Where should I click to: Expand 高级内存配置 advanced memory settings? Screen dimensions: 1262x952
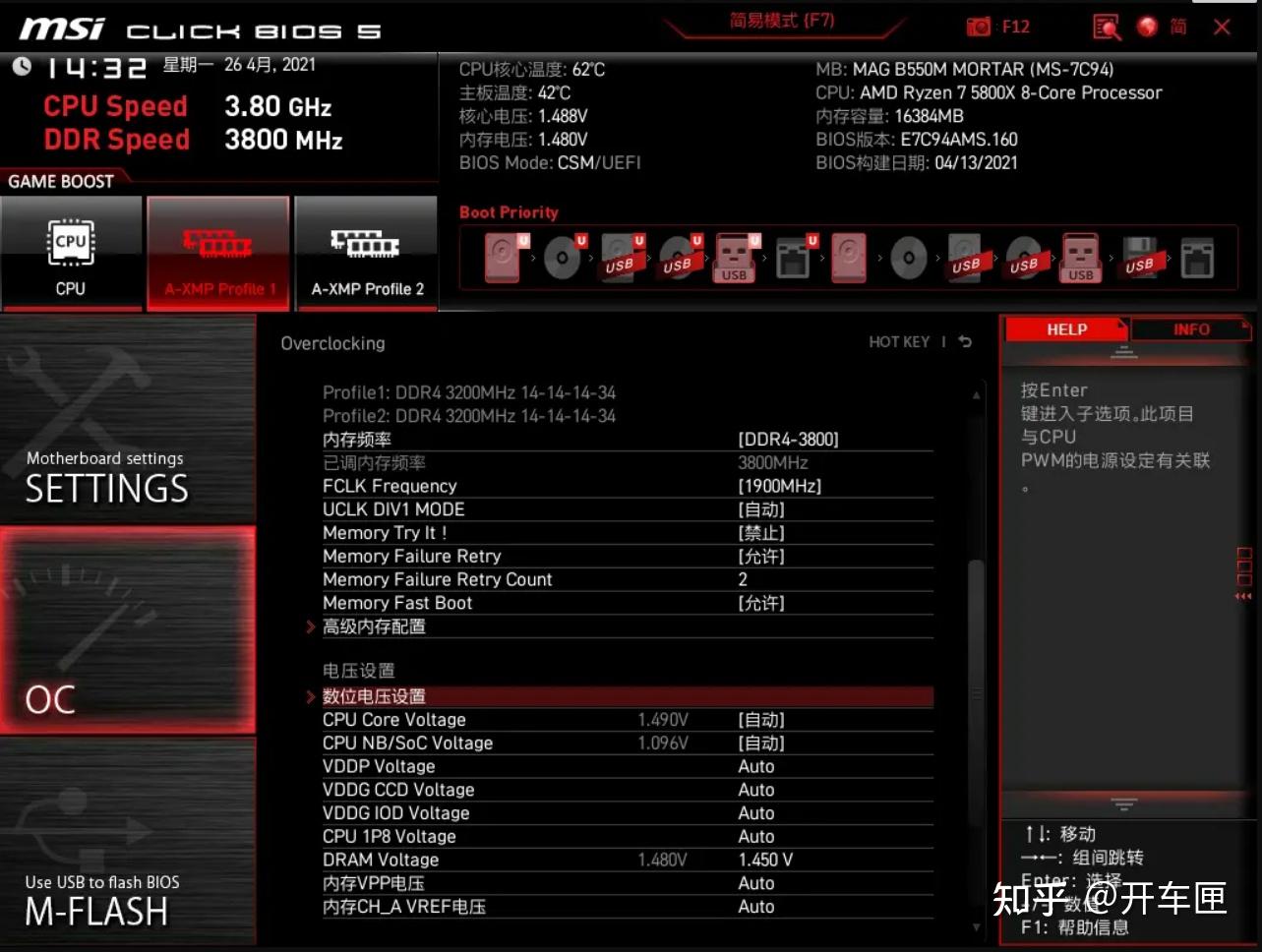[374, 626]
